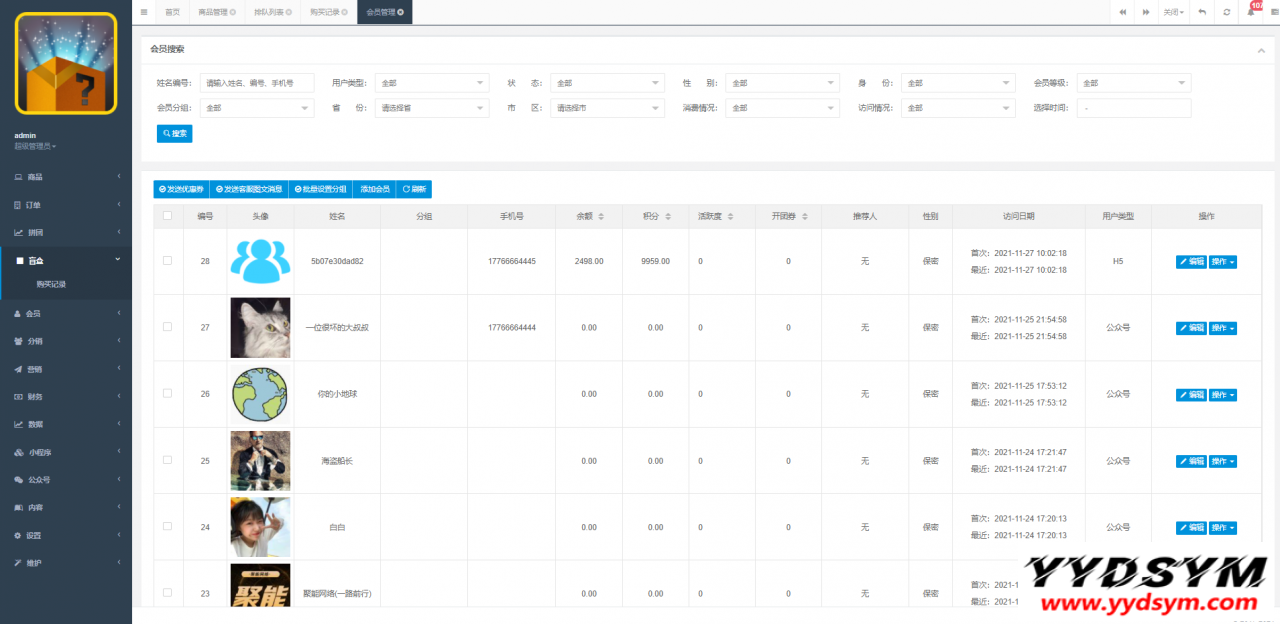1280x624 pixels.
Task: Open 操作 dropdown for member 27
Action: tap(1223, 328)
